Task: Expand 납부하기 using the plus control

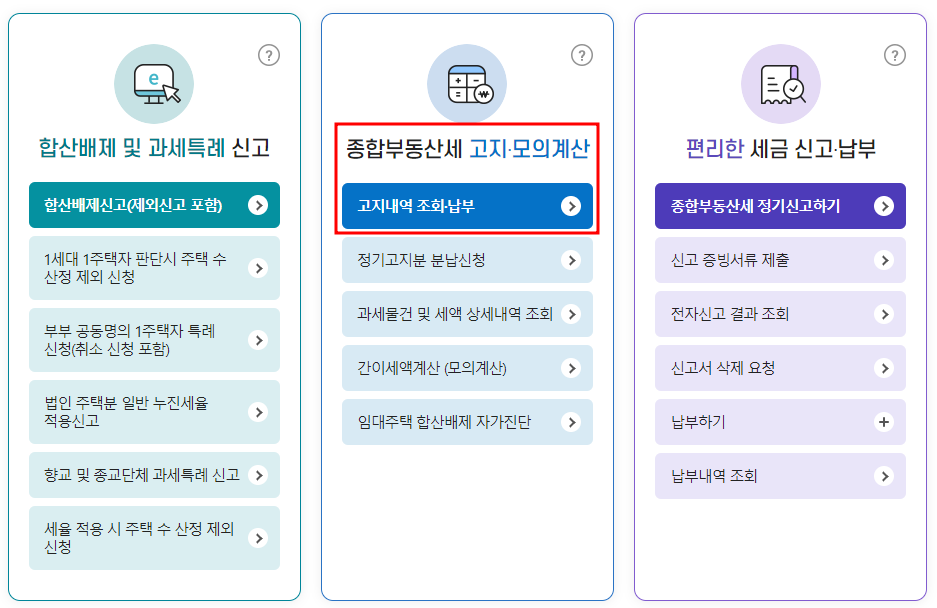Action: pos(884,422)
